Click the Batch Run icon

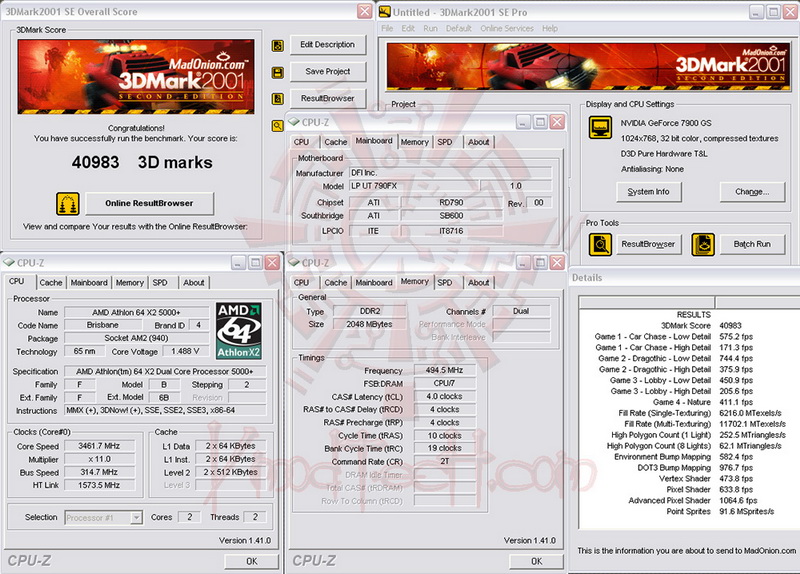(703, 244)
